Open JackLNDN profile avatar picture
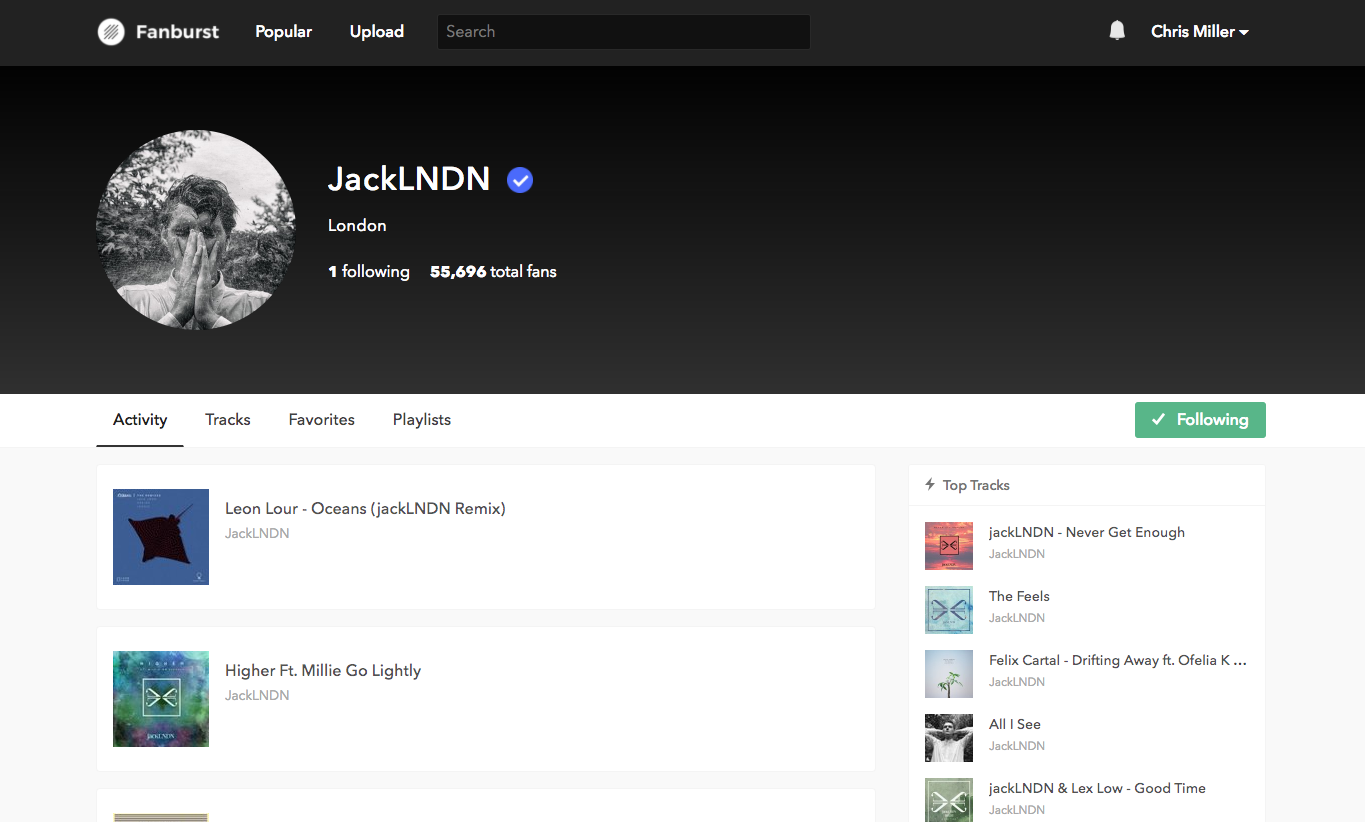Image resolution: width=1365 pixels, height=822 pixels. [x=196, y=230]
